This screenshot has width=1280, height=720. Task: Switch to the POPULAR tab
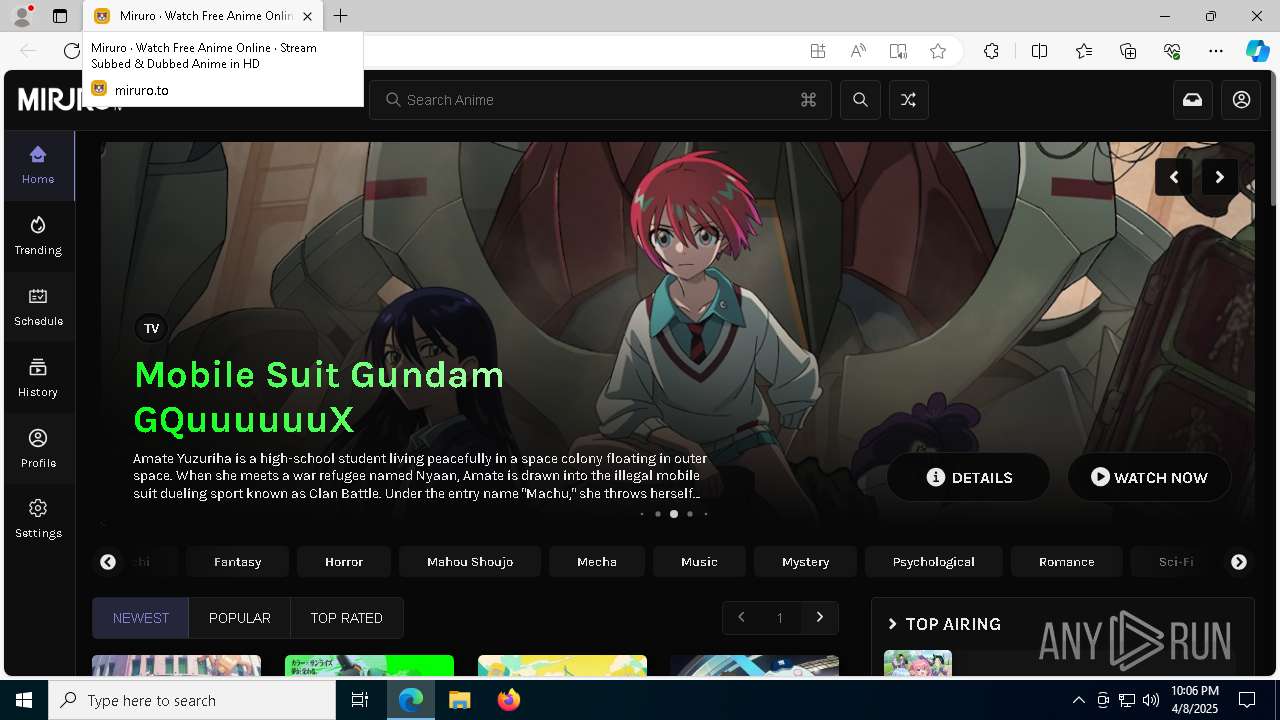coord(240,618)
